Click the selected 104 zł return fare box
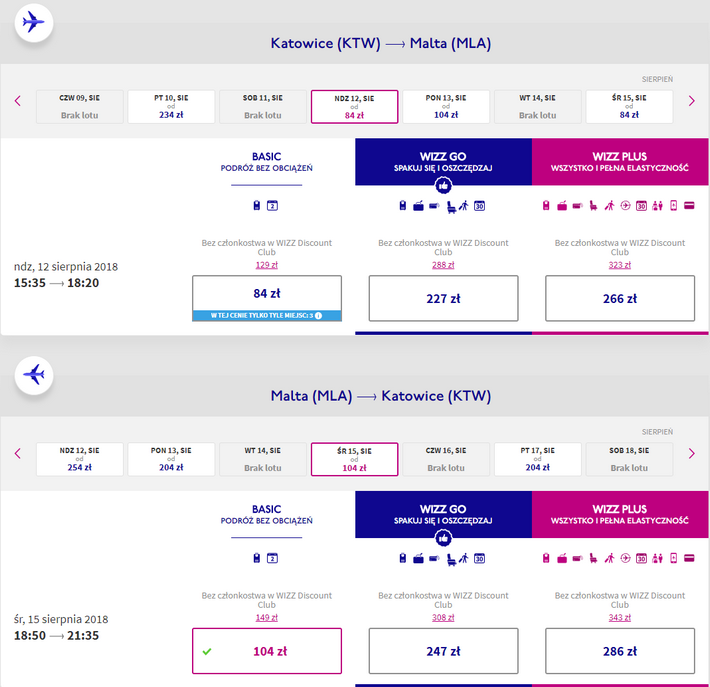This screenshot has height=687, width=710. (x=266, y=650)
